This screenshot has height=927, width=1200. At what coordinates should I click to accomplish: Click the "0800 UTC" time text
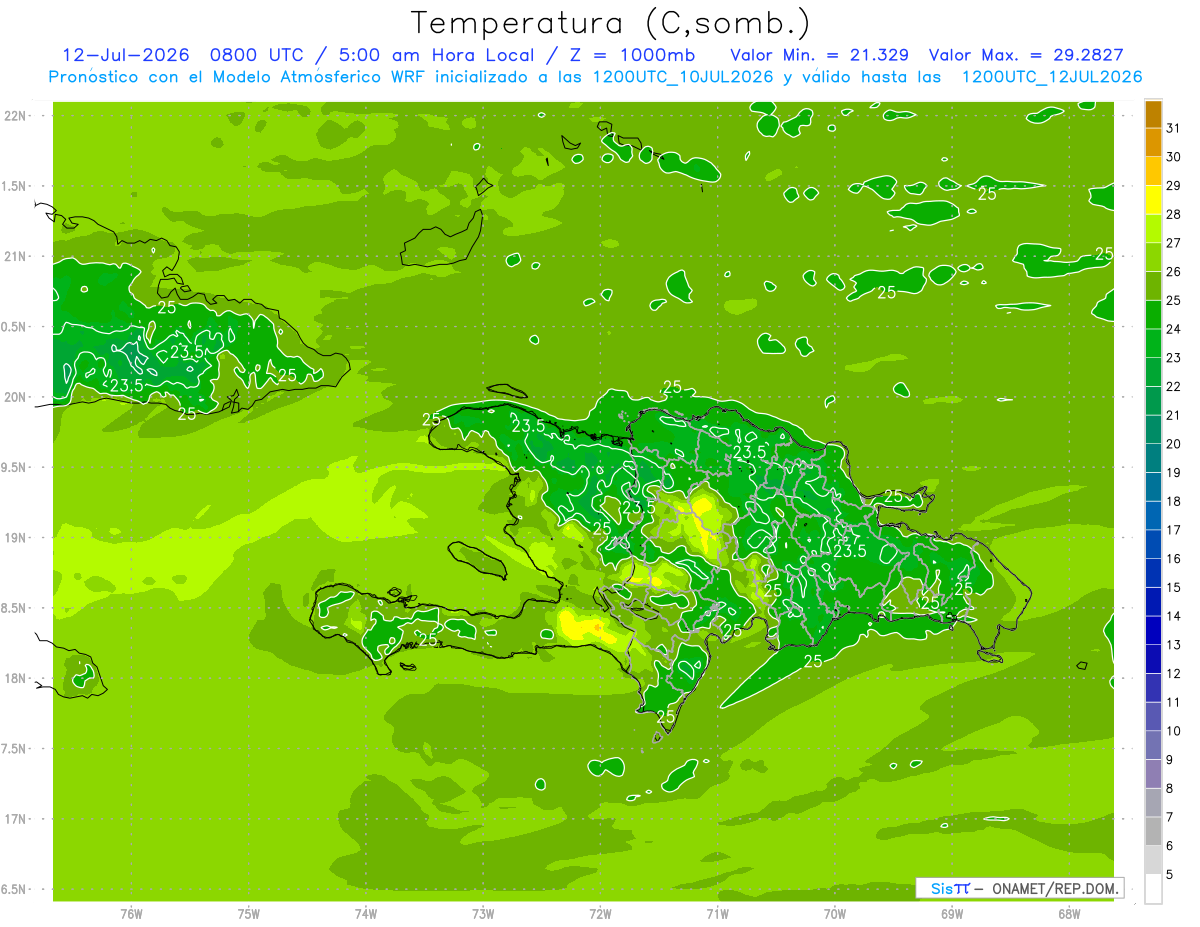[x=259, y=55]
